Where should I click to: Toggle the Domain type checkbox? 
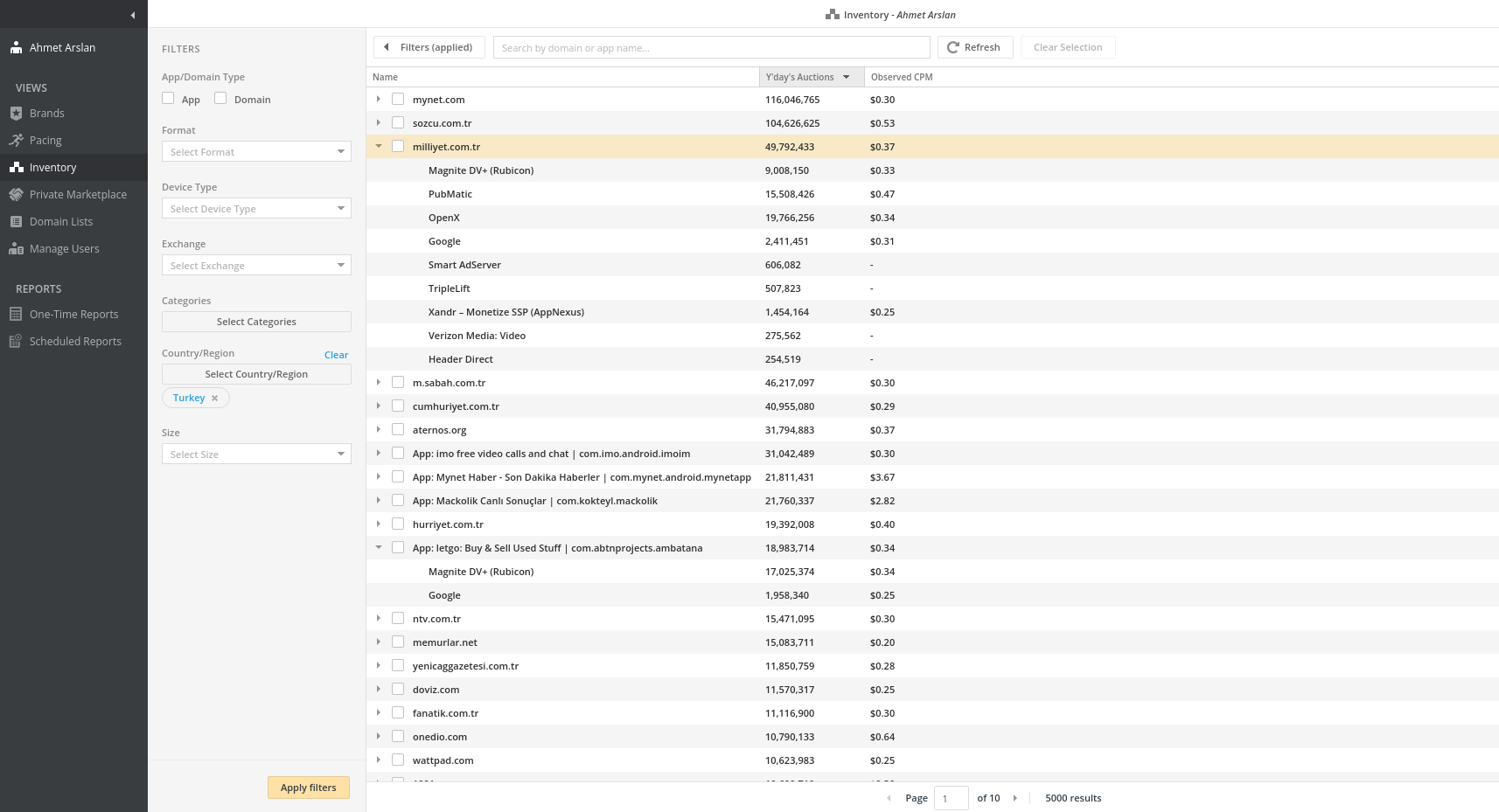[220, 98]
